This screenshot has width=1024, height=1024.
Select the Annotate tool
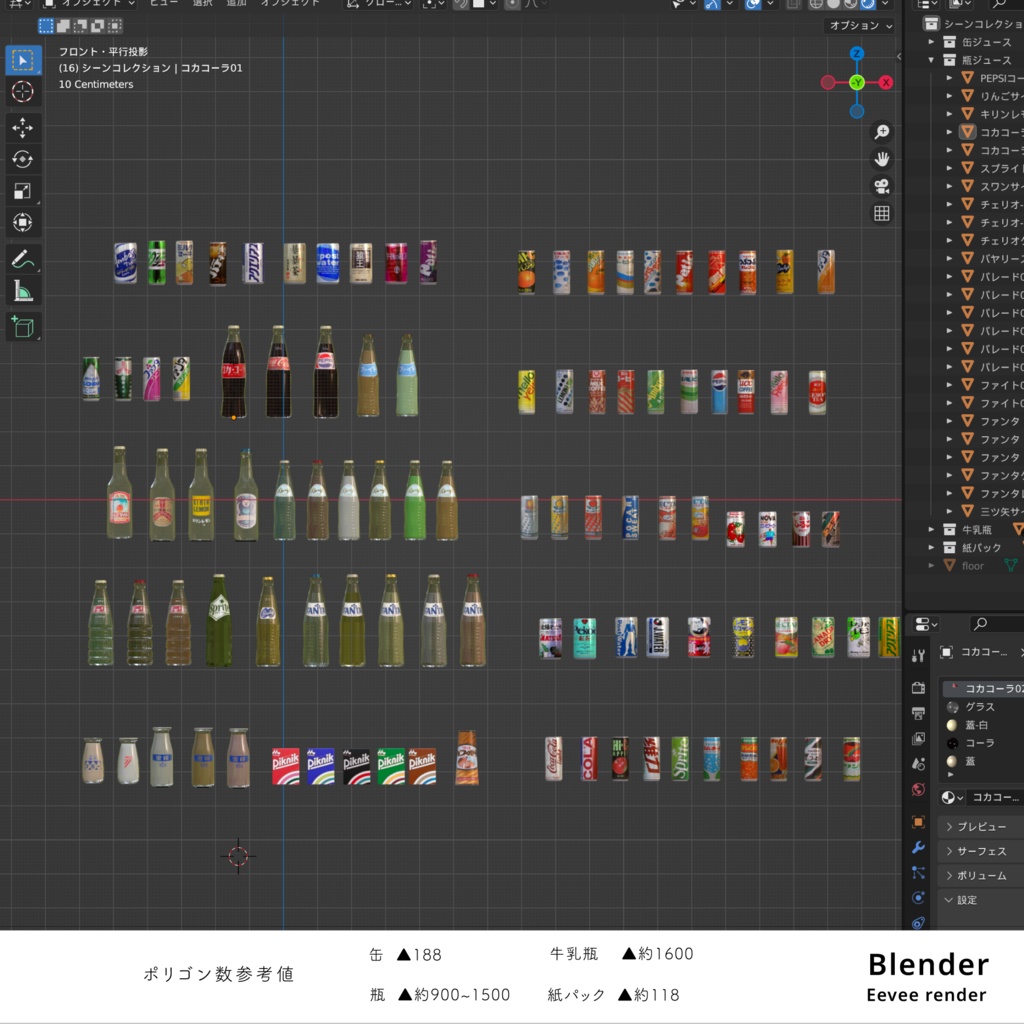[24, 255]
